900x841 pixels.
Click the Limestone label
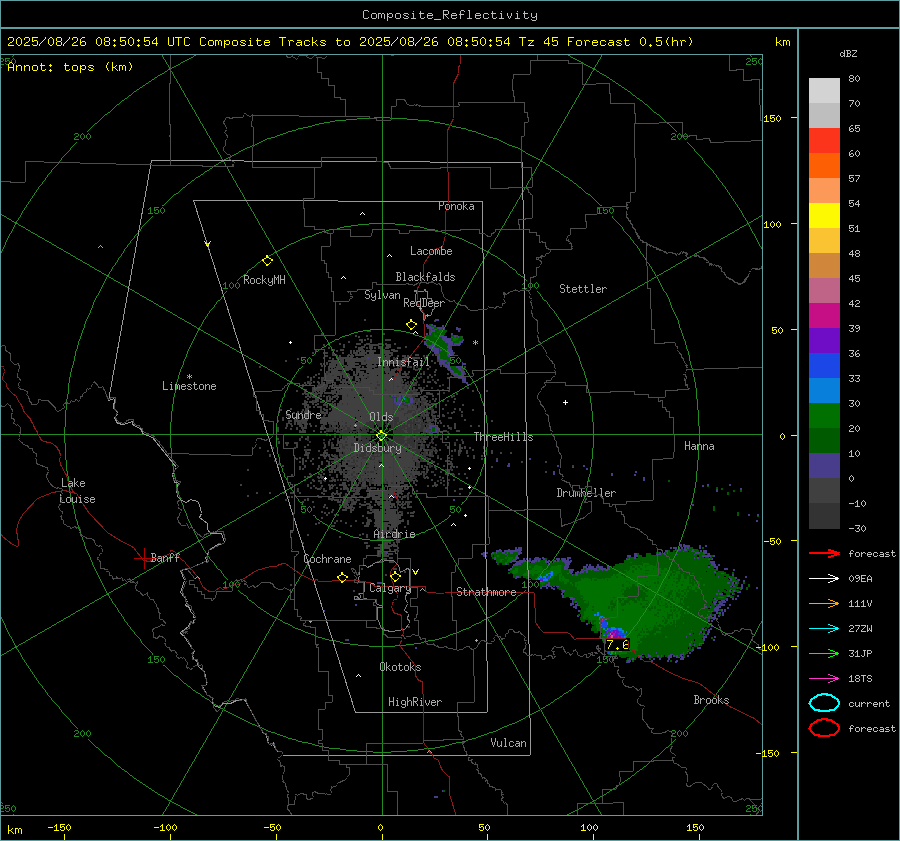[x=189, y=386]
